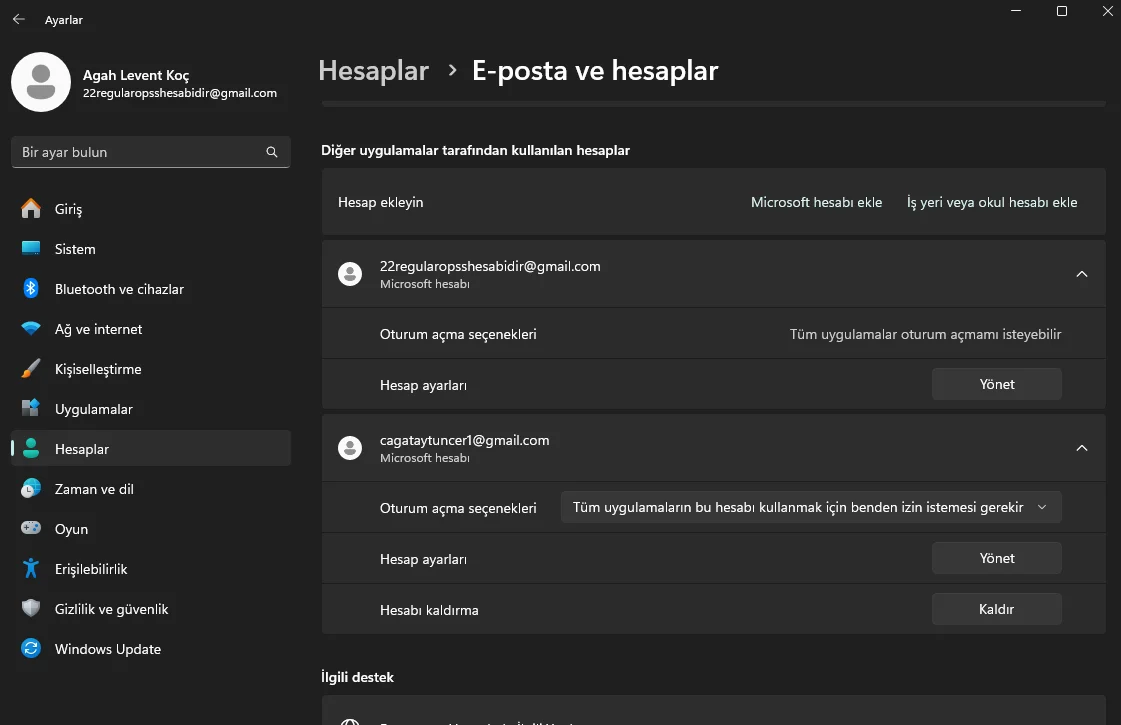This screenshot has height=725, width=1121.
Task: Click the Bluetooth ve cihazlar icon
Action: click(x=31, y=289)
